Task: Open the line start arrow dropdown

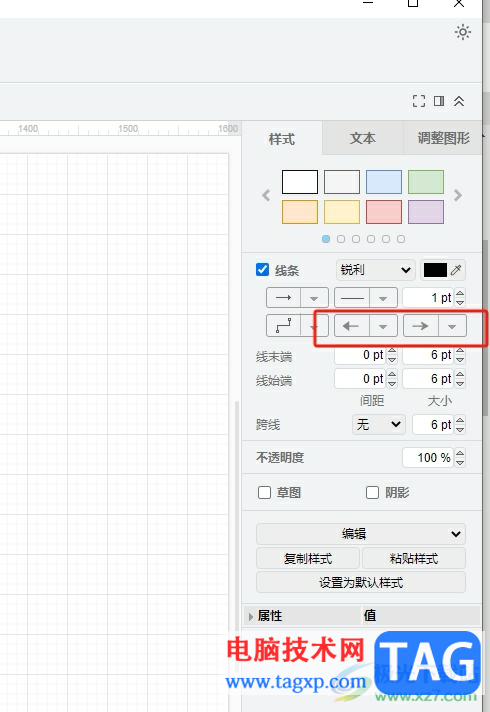Action: click(x=383, y=326)
